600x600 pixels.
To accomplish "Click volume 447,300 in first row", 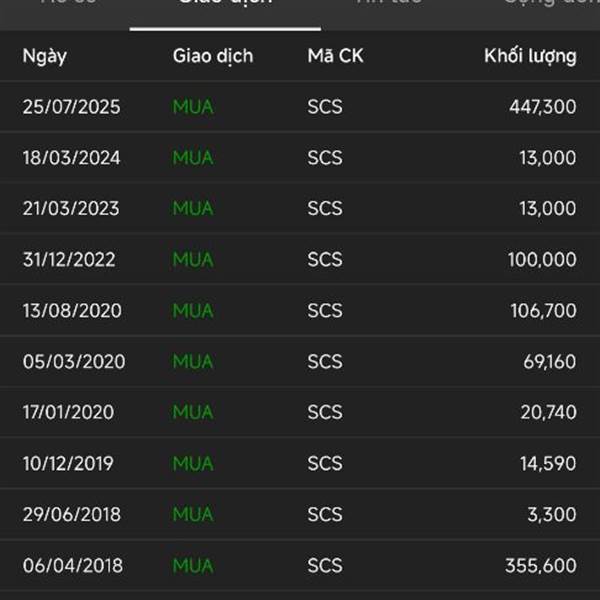I will coord(543,107).
